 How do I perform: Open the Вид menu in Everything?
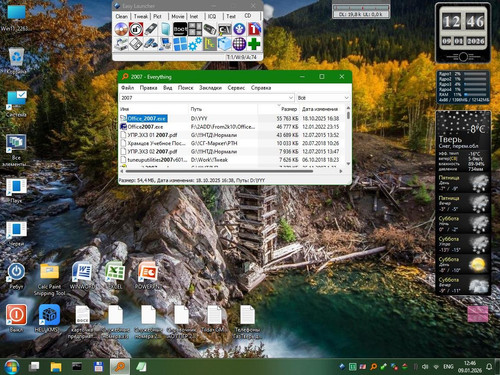point(168,88)
